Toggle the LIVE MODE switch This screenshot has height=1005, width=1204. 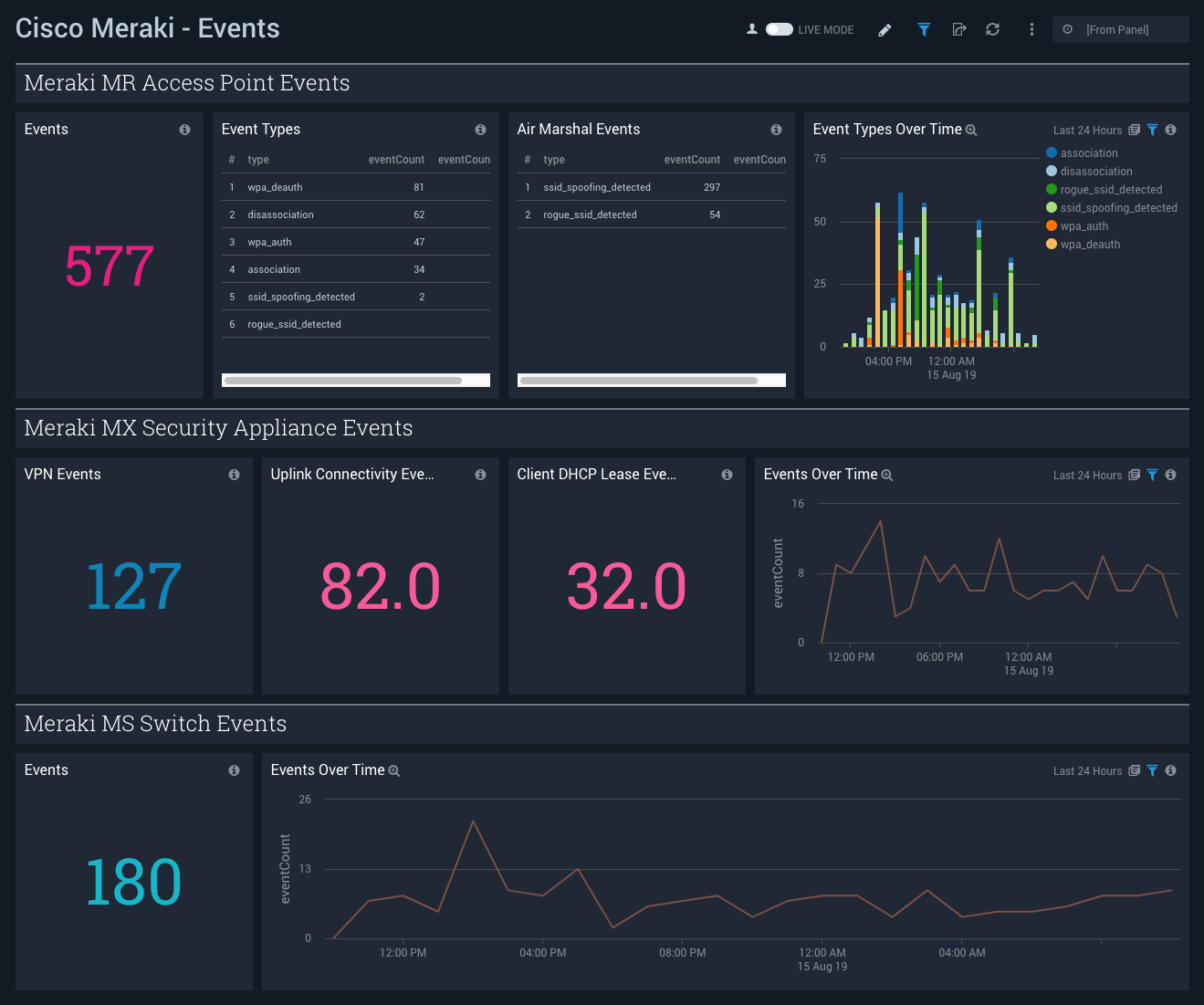click(780, 28)
